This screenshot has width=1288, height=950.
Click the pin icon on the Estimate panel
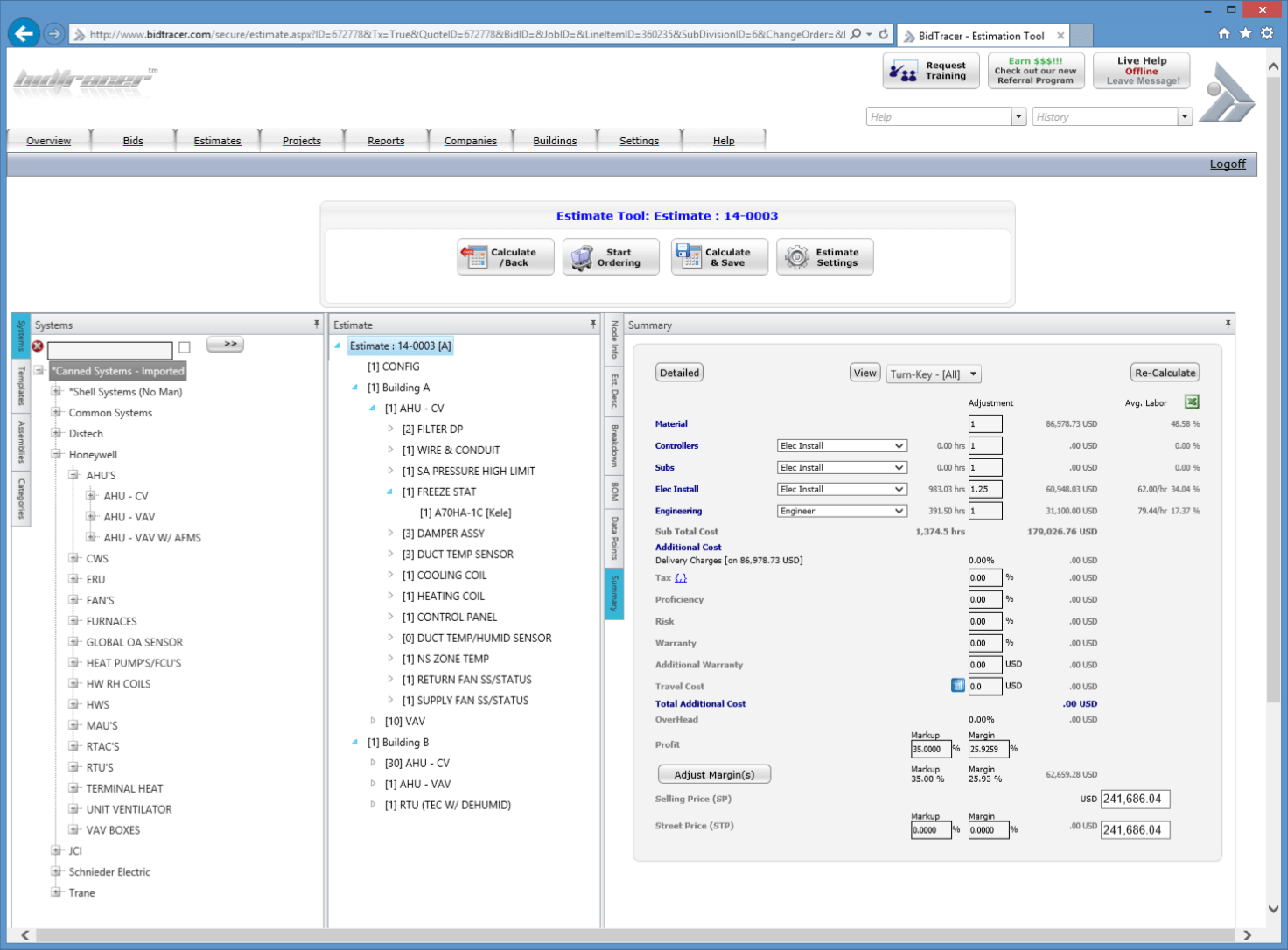[592, 324]
